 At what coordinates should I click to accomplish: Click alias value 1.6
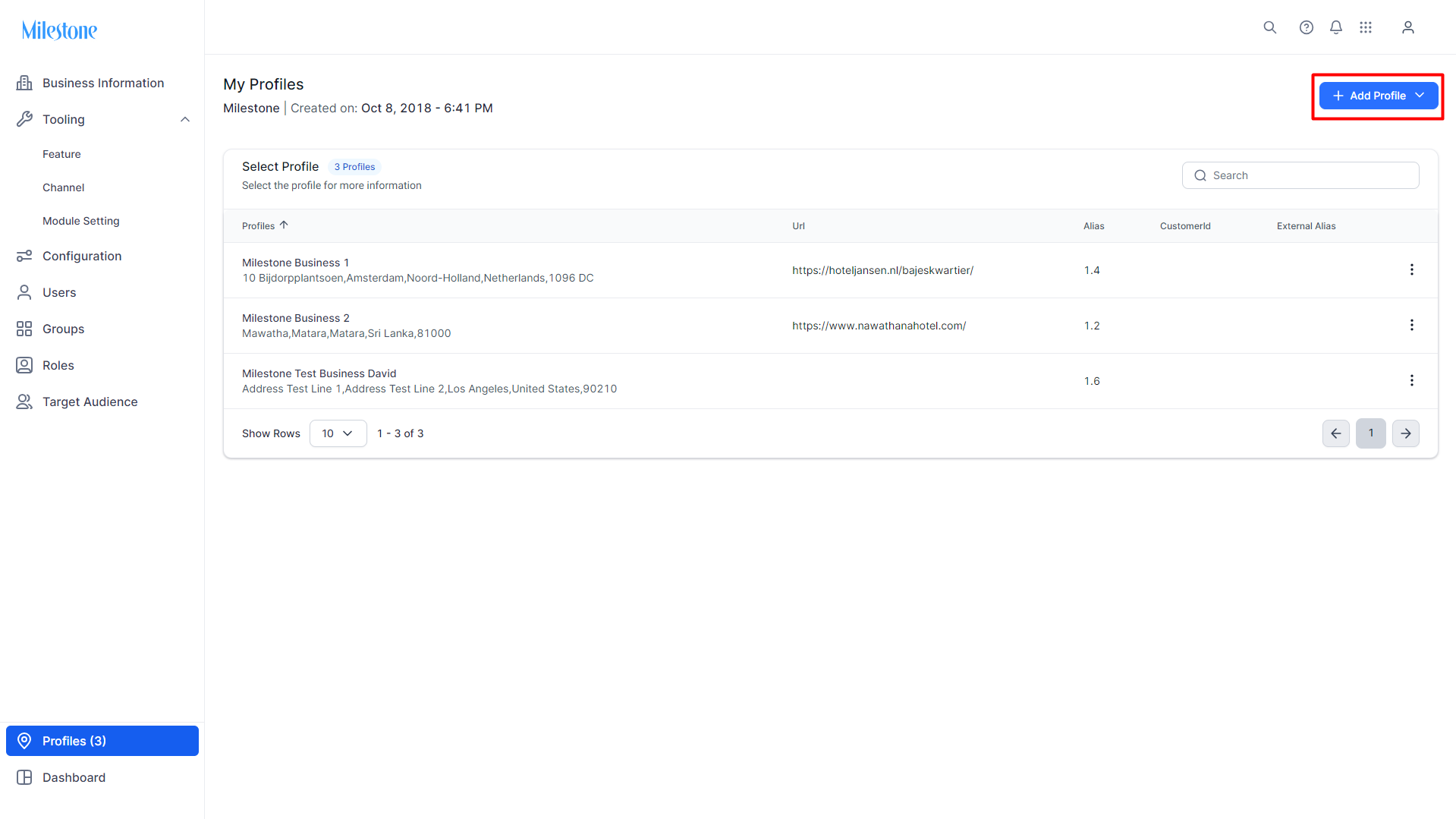click(x=1092, y=381)
